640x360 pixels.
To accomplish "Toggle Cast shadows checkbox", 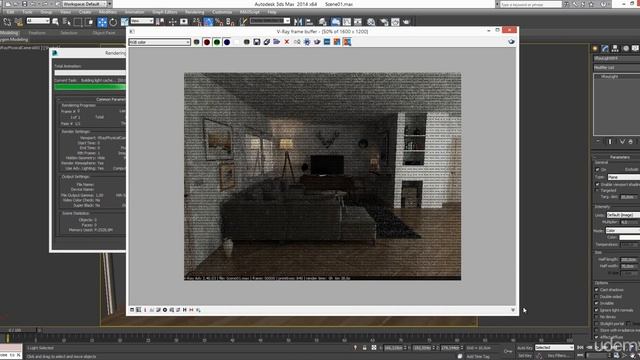I will (x=597, y=290).
